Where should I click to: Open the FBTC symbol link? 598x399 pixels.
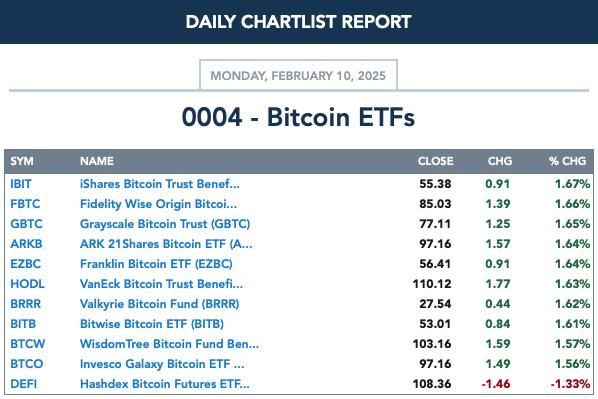point(25,204)
